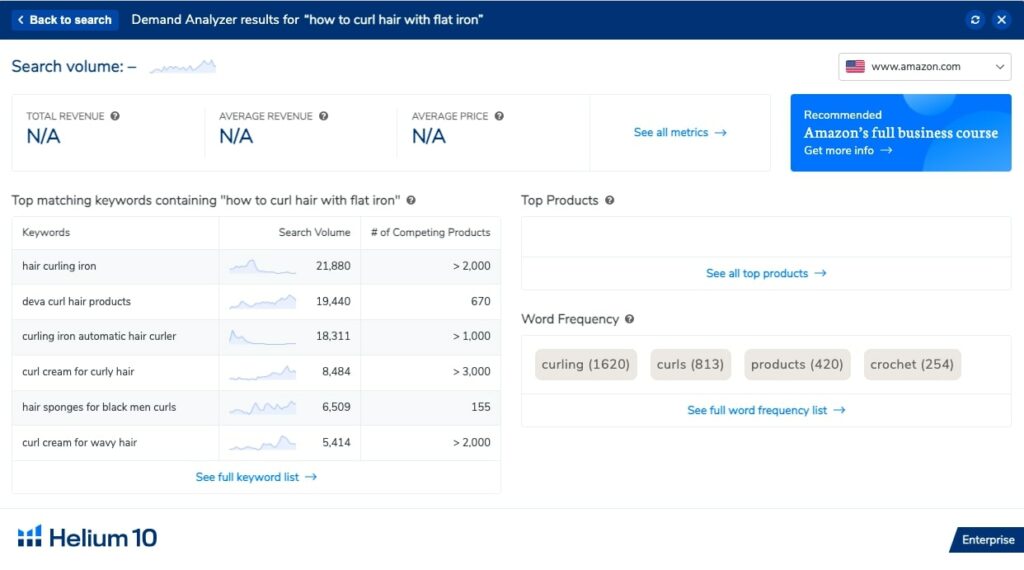Select the curl cream for curly hair keyword

[78, 372]
